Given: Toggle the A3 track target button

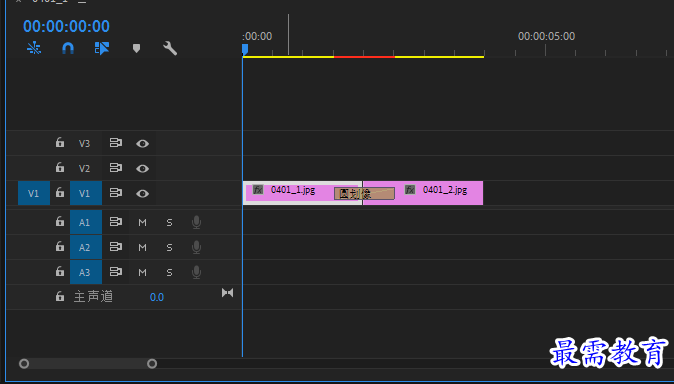Looking at the screenshot, I should 86,272.
